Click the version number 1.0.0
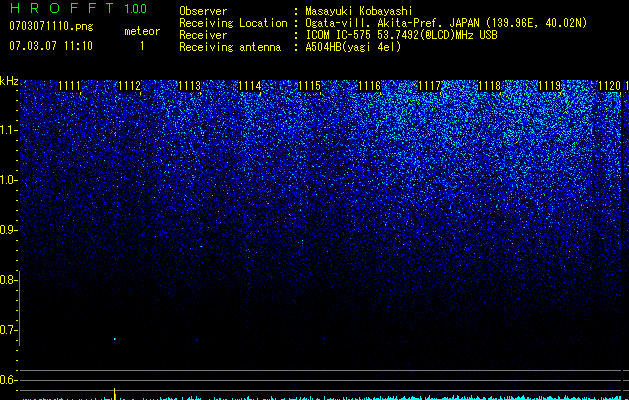 click(x=136, y=8)
